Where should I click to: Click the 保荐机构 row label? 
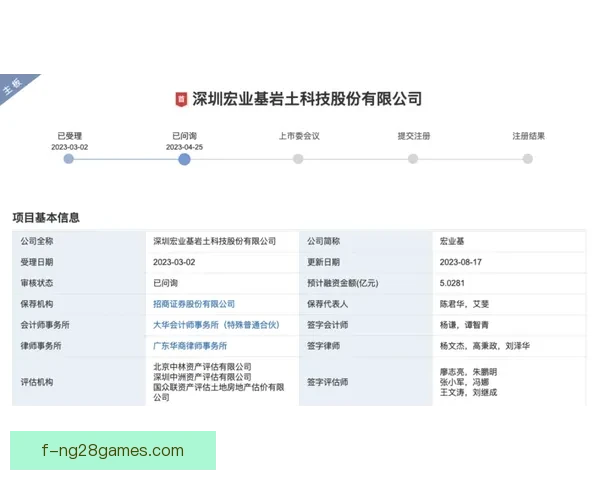[37, 304]
